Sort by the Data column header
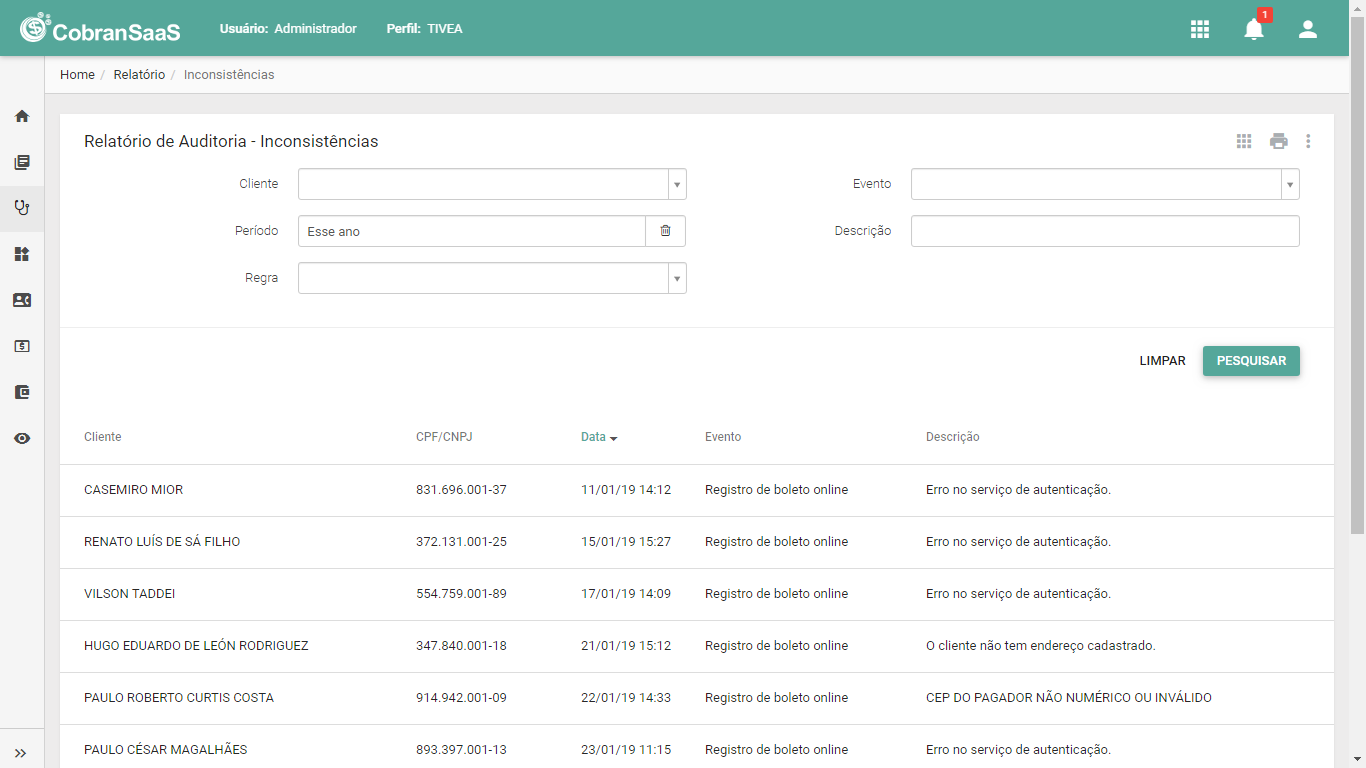Viewport: 1366px width, 768px height. 599,437
